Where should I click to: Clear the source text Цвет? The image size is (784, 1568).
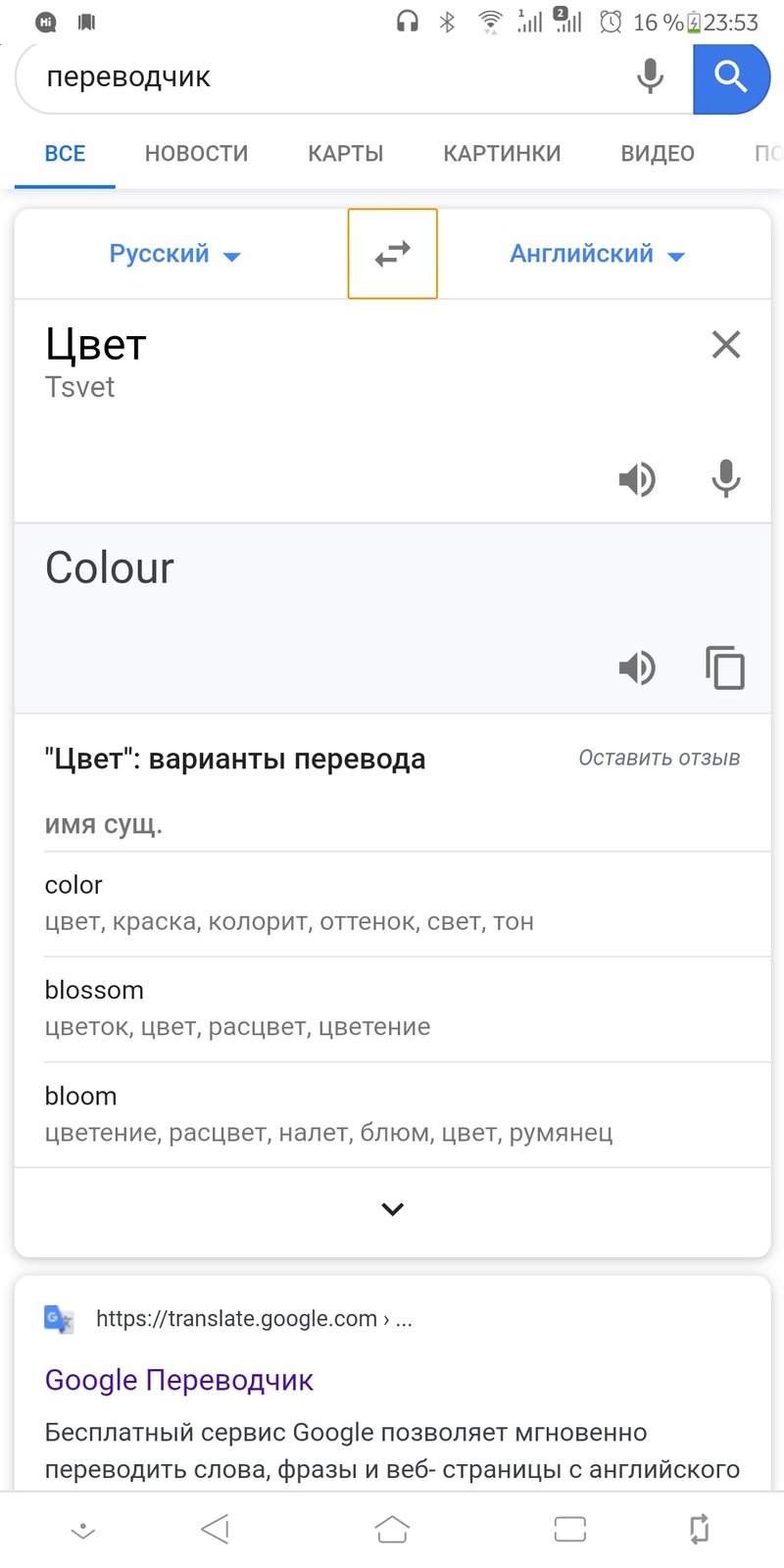click(725, 345)
